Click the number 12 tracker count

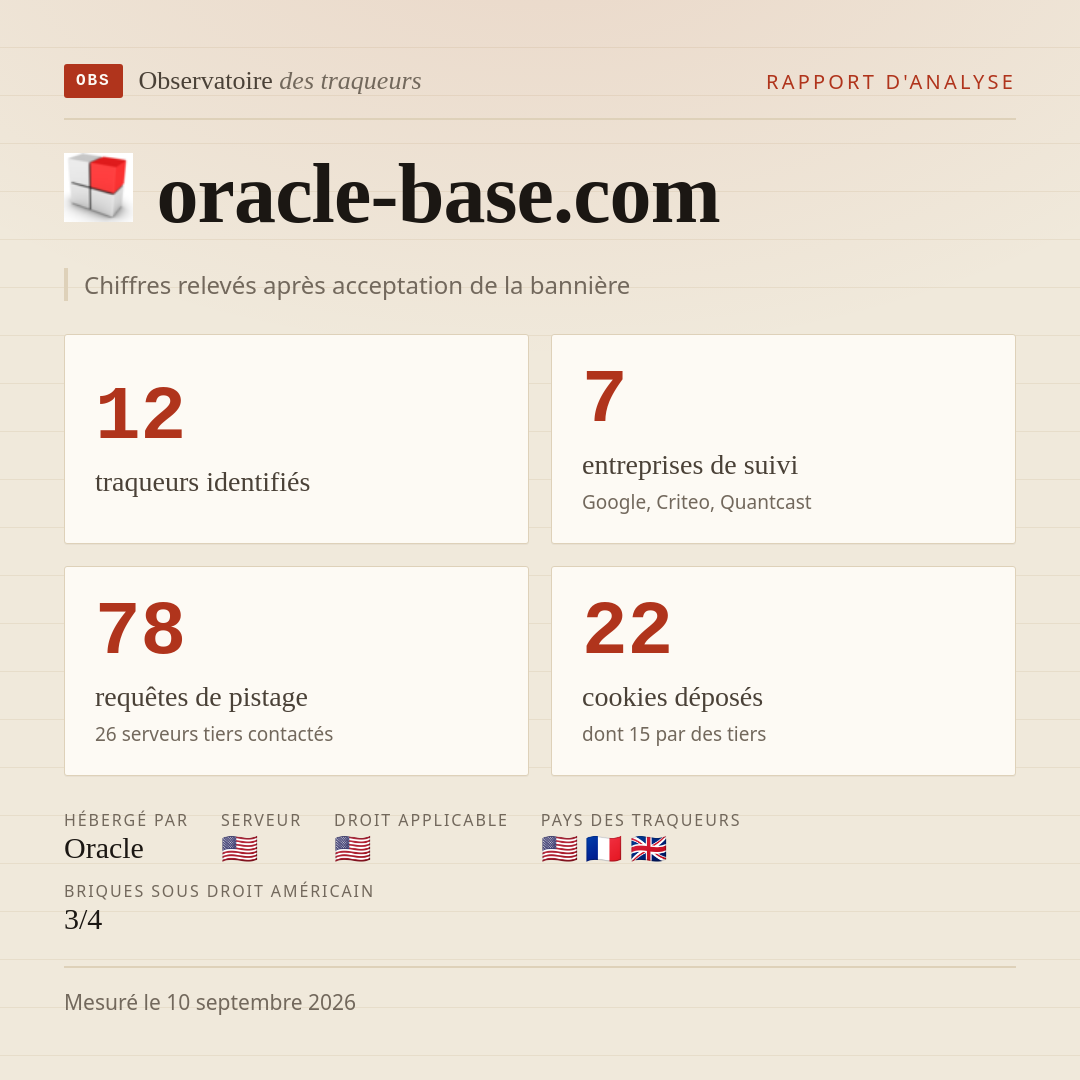coord(141,414)
